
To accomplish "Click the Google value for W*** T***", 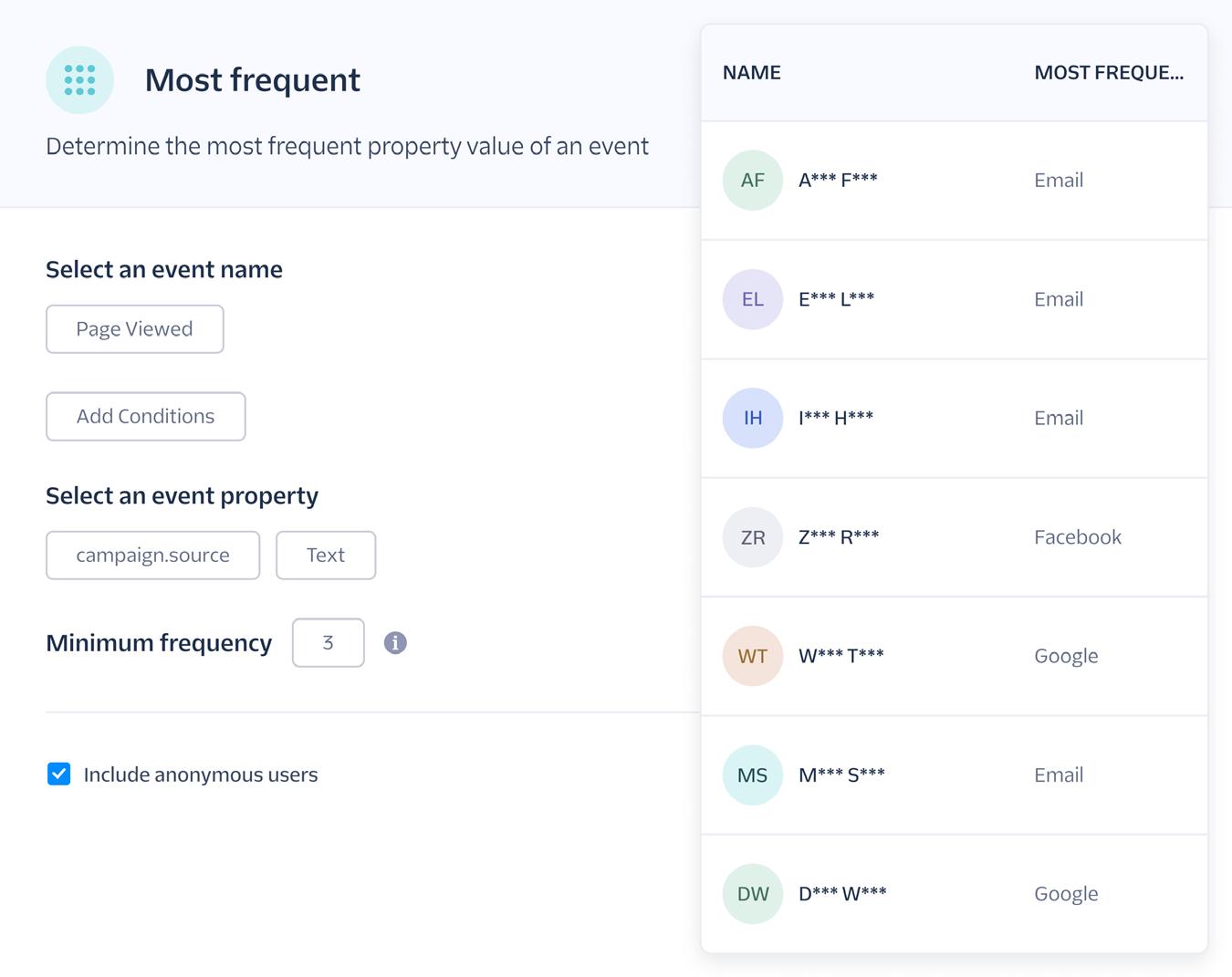I will coord(1066,656).
